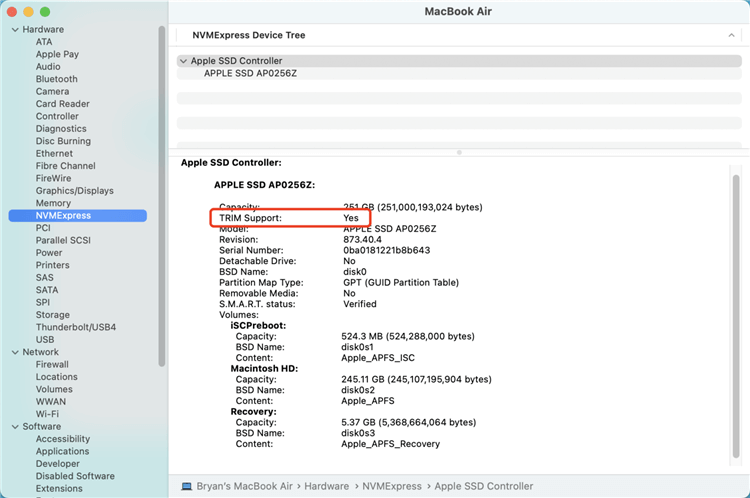
Task: Click the pane splitter handle dot
Action: tap(459, 153)
